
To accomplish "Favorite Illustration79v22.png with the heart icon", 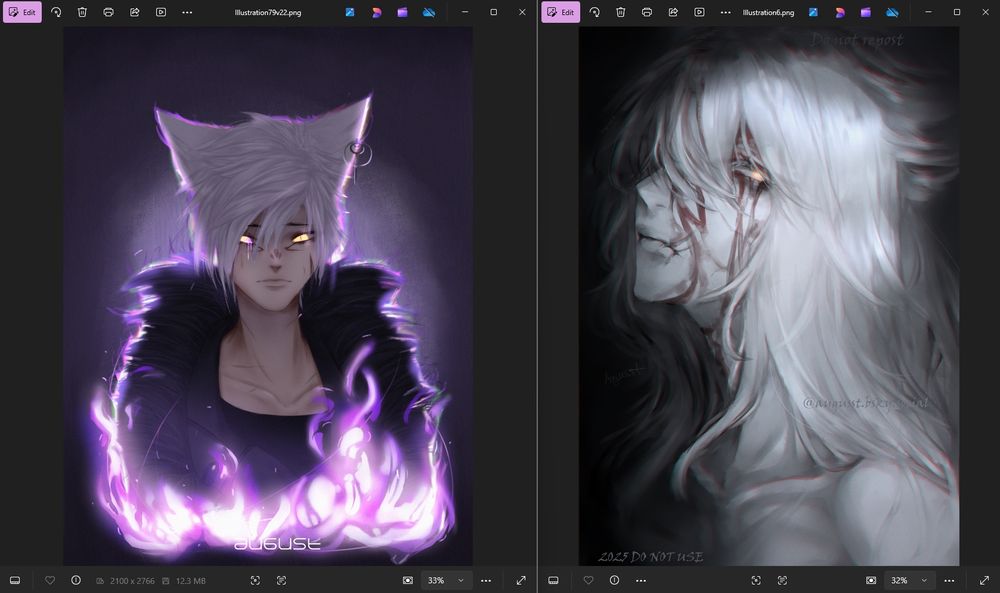I will point(50,580).
